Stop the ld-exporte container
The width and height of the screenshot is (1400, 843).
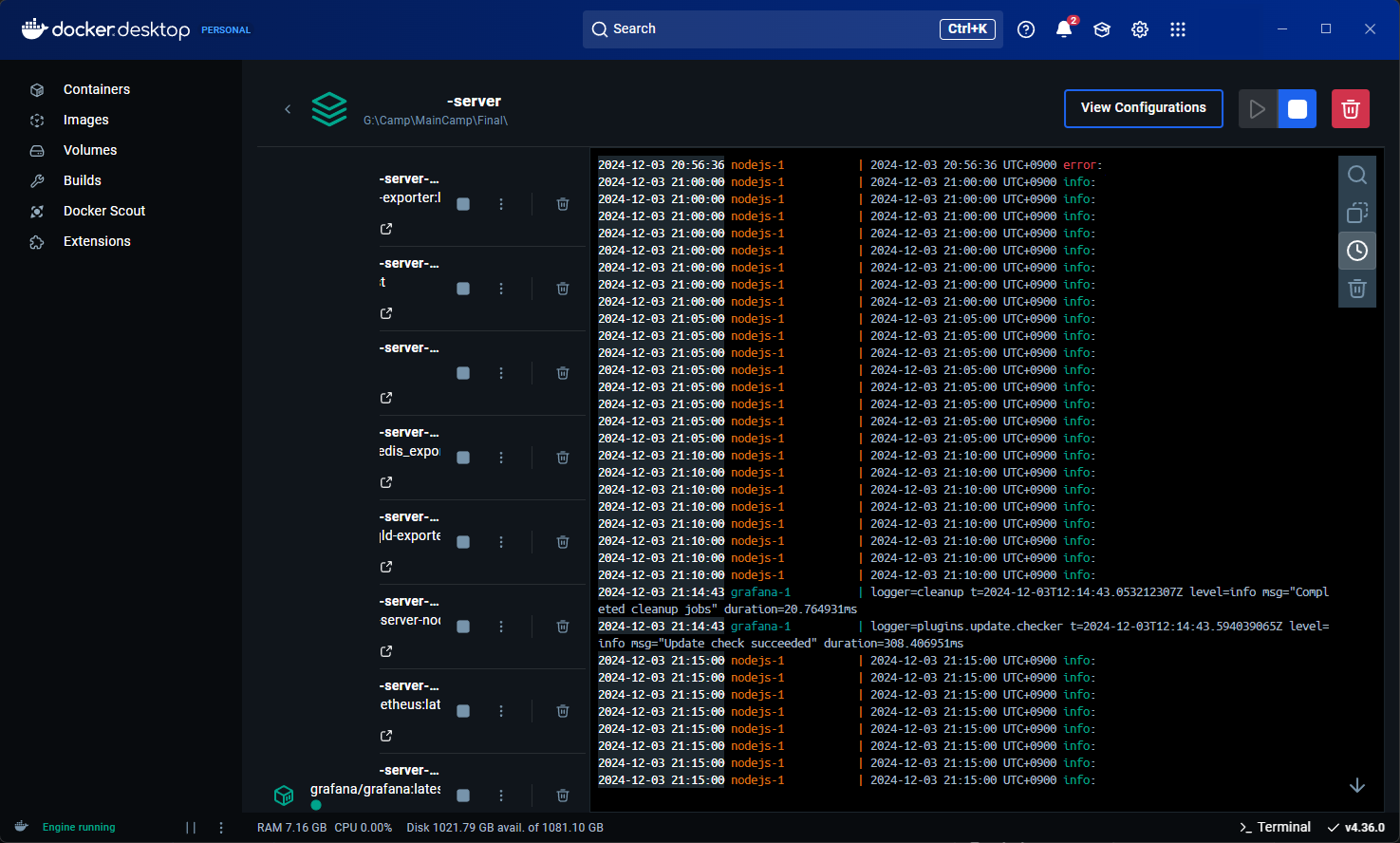463,542
